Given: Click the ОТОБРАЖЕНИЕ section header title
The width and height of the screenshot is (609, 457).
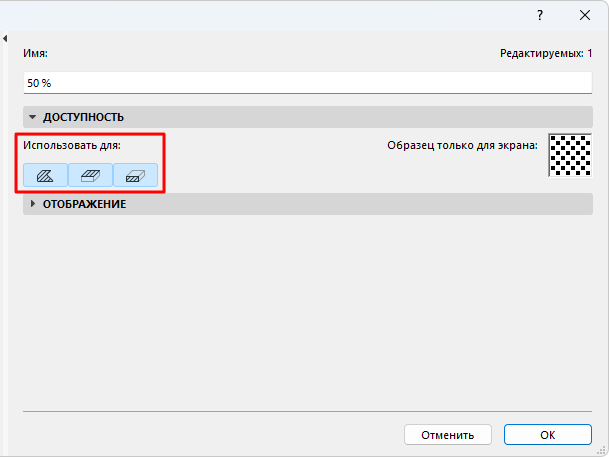Looking at the screenshot, I should click(84, 204).
